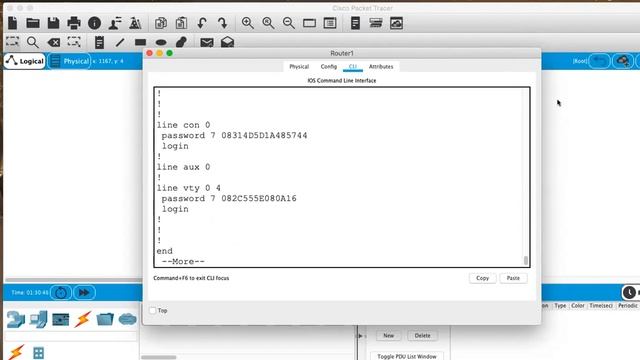The image size is (640, 360).
Task: Select the End Devices category icon
Action: pyautogui.click(x=38, y=319)
